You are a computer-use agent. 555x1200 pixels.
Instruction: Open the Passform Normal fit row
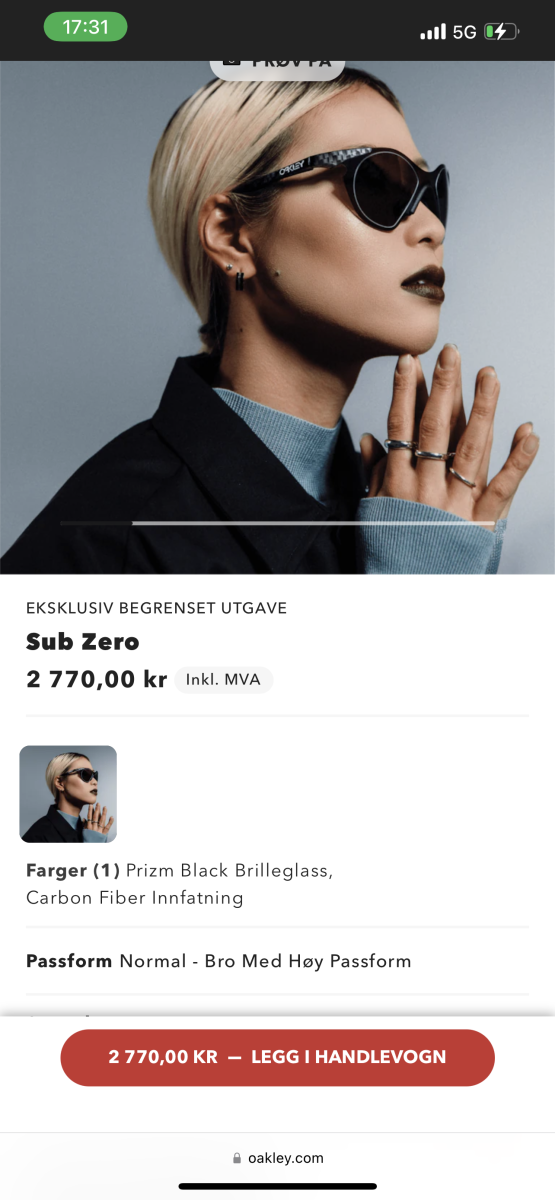[x=277, y=961]
